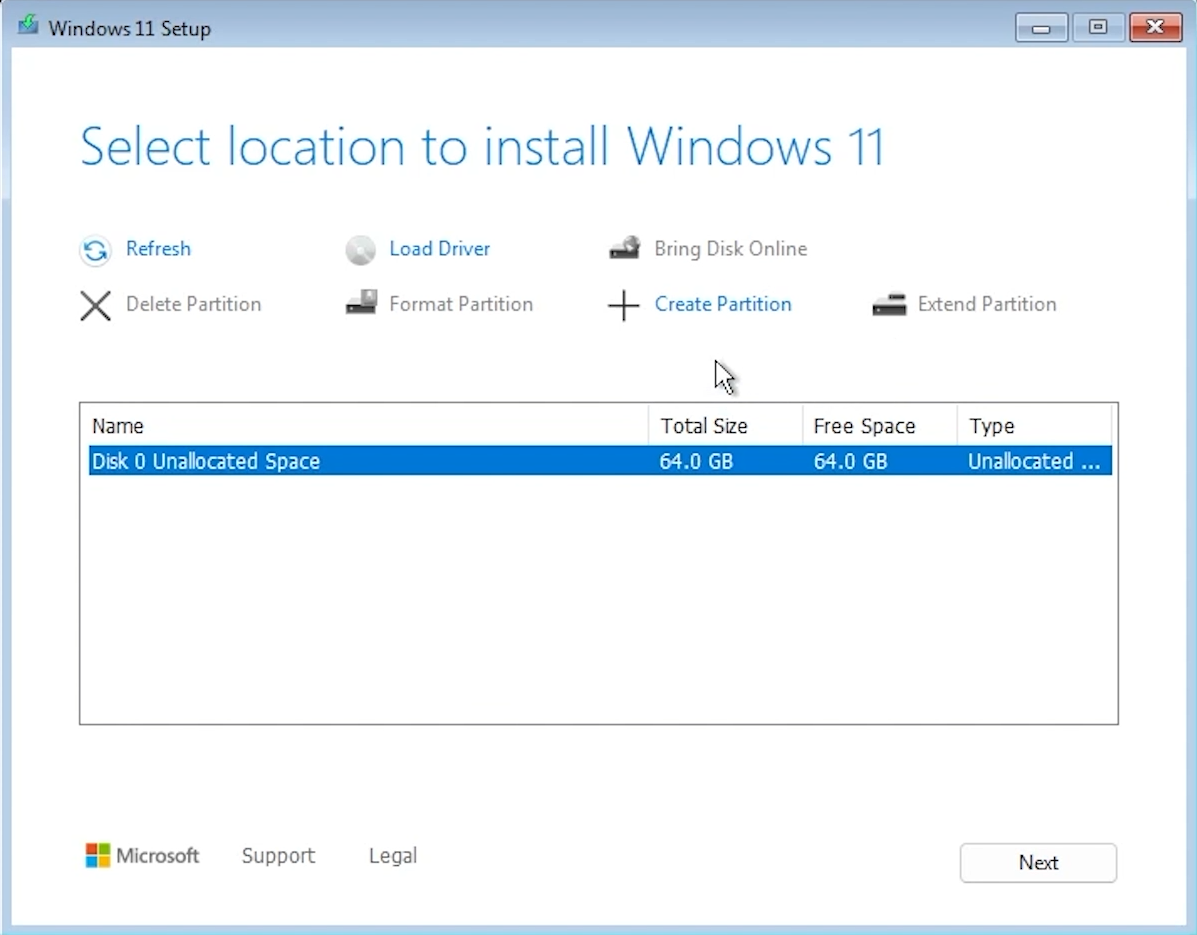Click the Create Partition plus icon
The image size is (1197, 935).
[623, 305]
